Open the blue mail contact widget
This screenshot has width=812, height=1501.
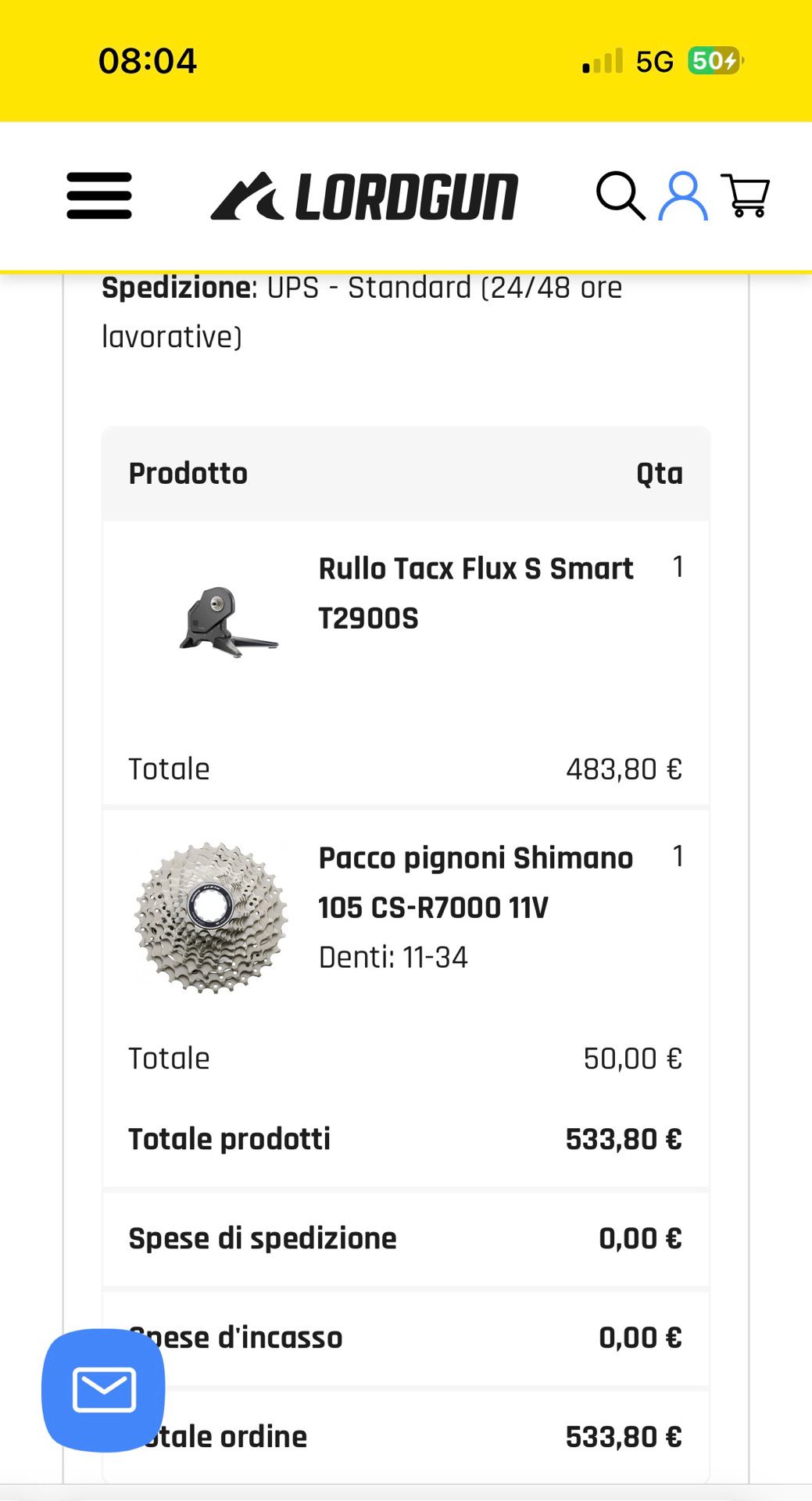(x=103, y=1390)
